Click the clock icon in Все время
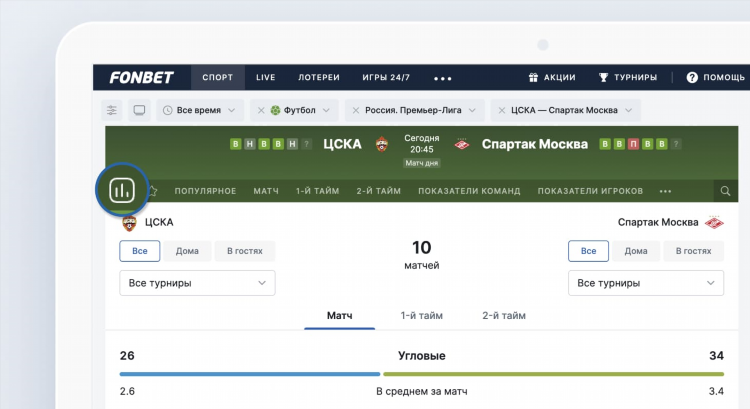The height and width of the screenshot is (409, 750). click(167, 110)
